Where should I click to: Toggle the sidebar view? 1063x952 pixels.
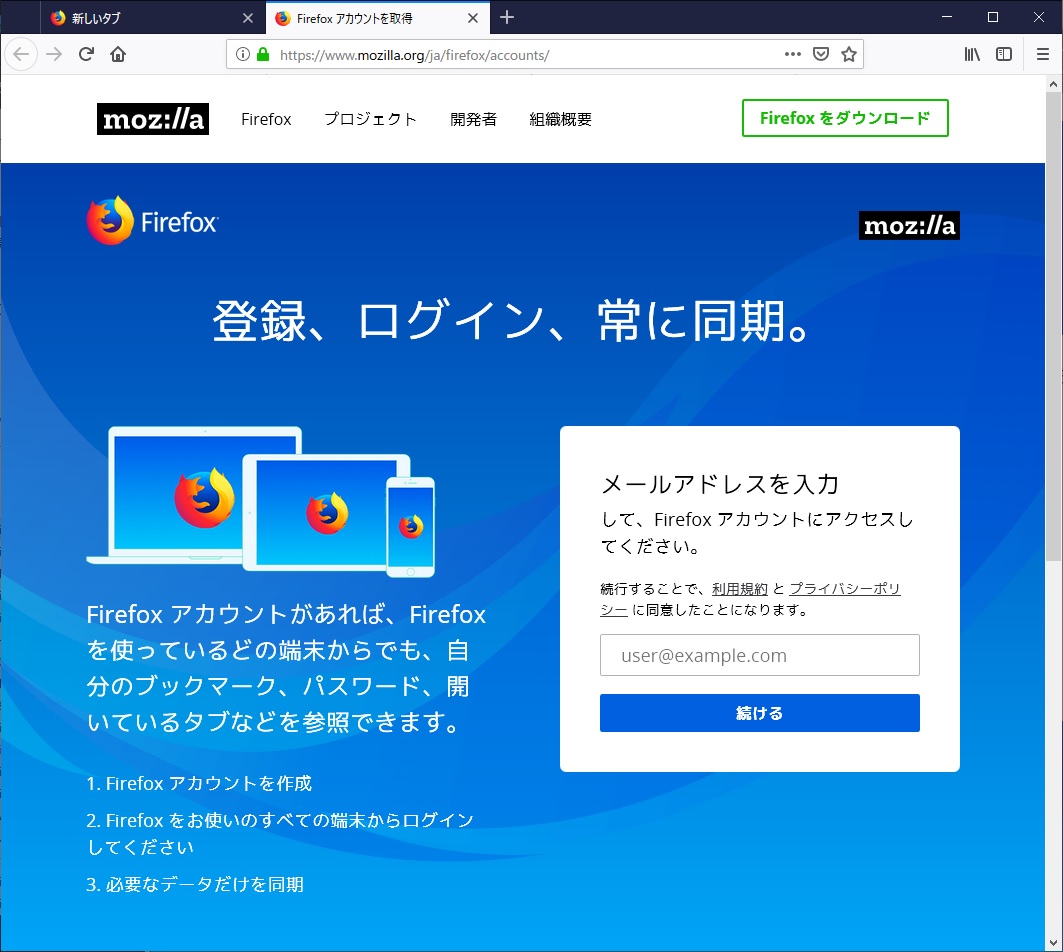[x=1004, y=55]
